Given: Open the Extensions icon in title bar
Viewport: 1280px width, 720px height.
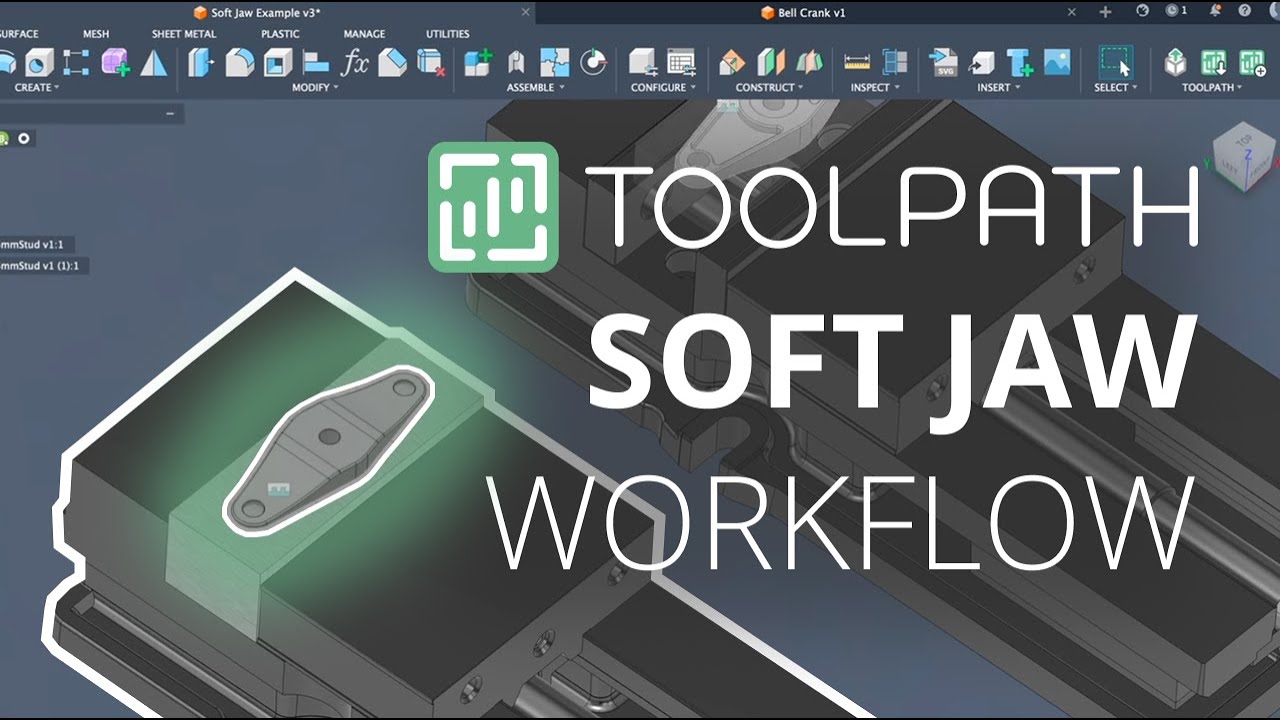Looking at the screenshot, I should pos(1143,11).
